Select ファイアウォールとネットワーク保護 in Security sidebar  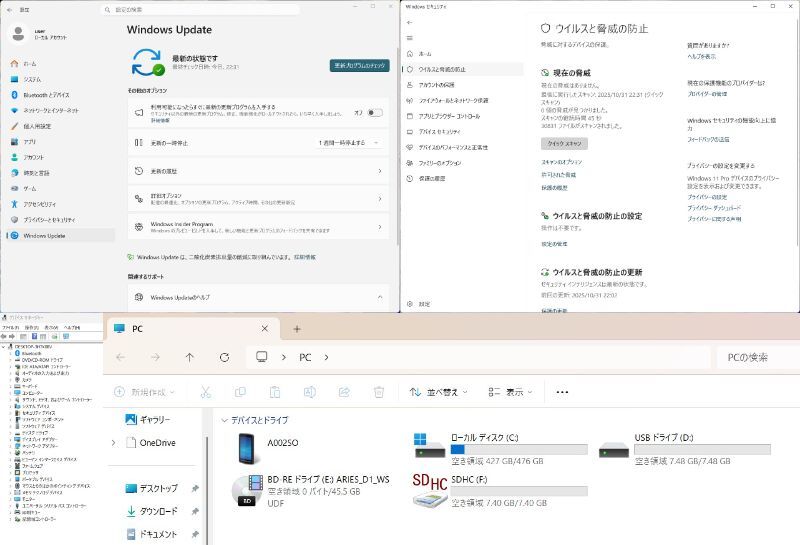463,101
